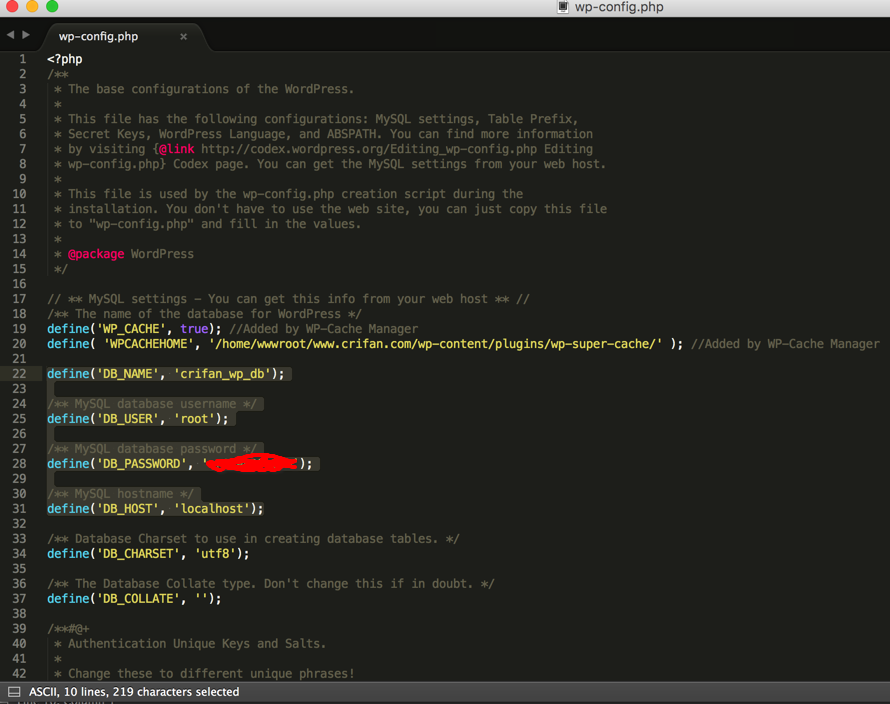Viewport: 890px width, 704px height.
Task: Click the 'true' keyword on line 19
Action: (194, 329)
